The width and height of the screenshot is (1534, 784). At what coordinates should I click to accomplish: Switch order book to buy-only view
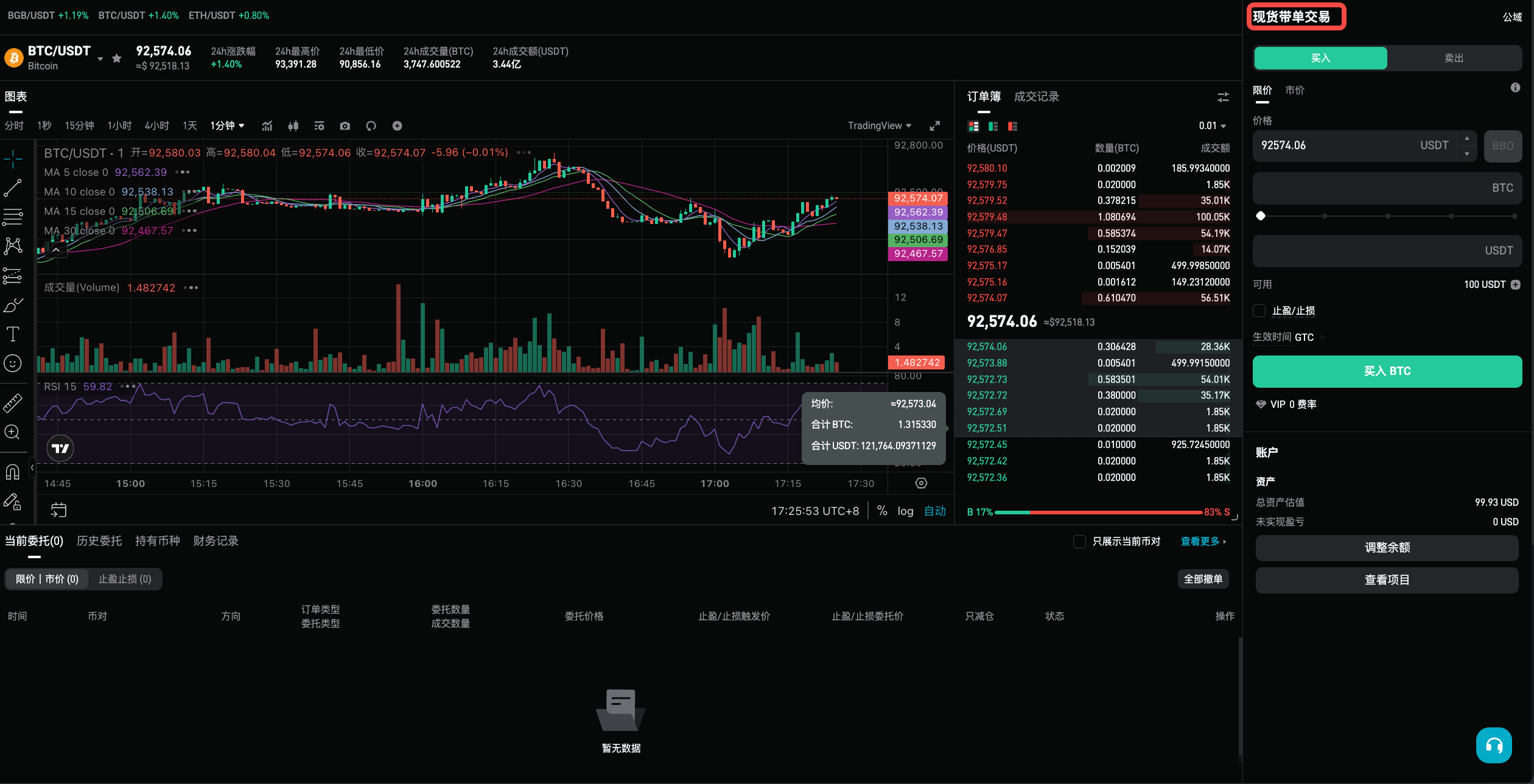click(x=993, y=126)
